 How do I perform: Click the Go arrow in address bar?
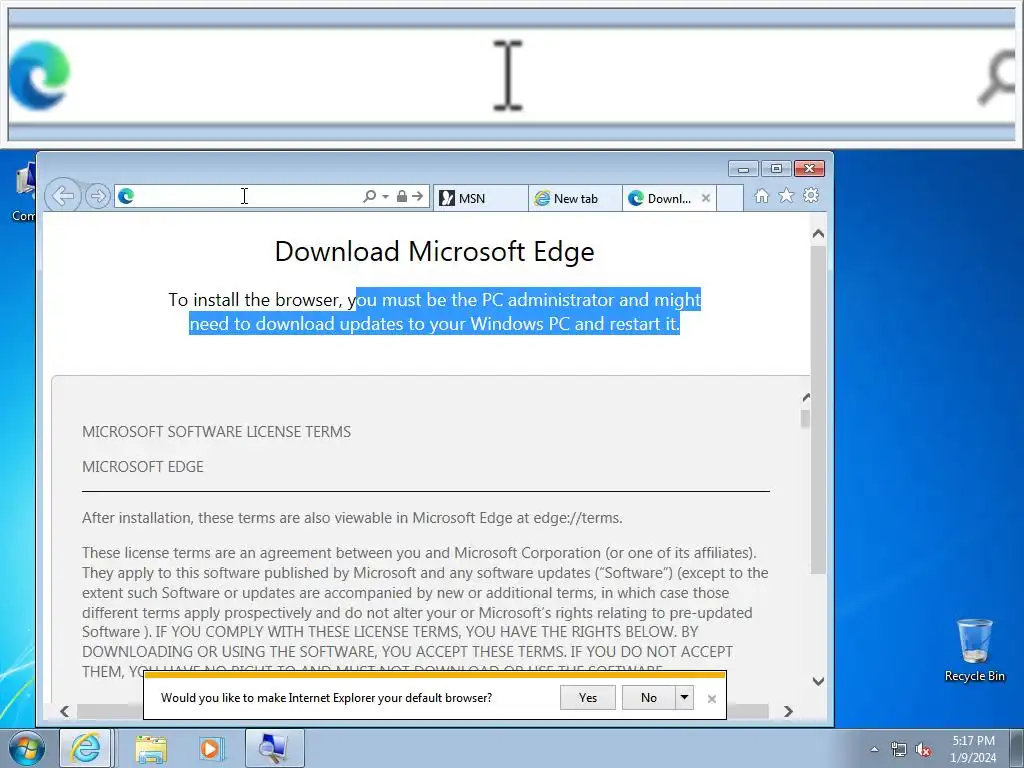[417, 196]
